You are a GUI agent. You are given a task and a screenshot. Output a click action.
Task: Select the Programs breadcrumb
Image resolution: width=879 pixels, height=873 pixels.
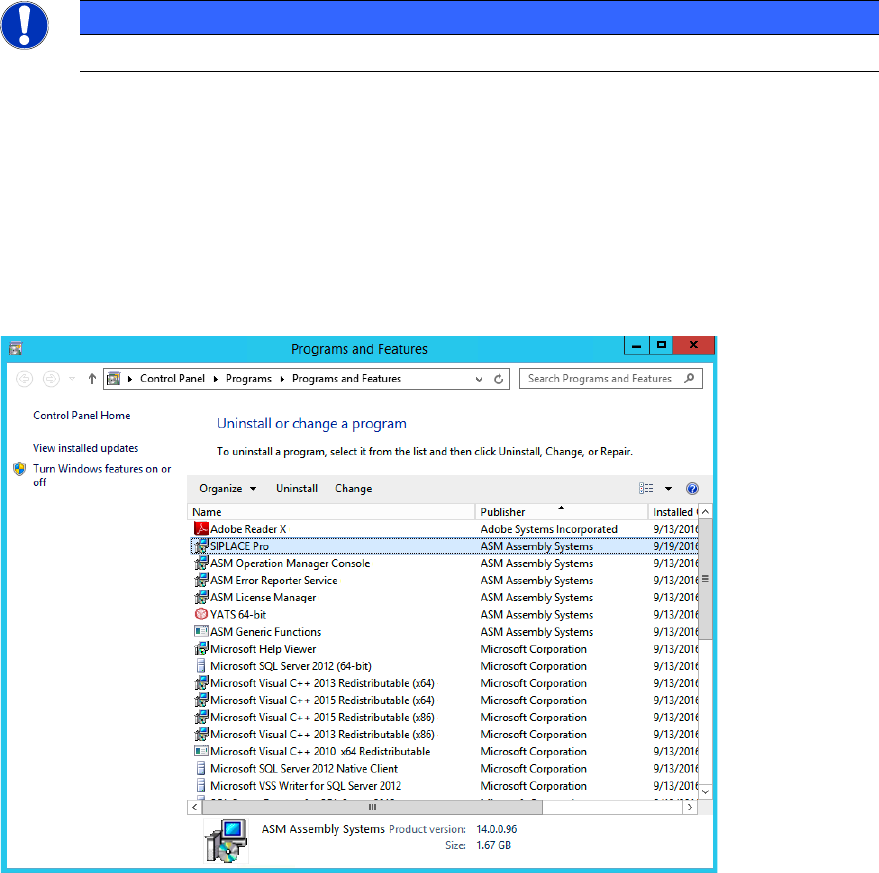pyautogui.click(x=248, y=378)
